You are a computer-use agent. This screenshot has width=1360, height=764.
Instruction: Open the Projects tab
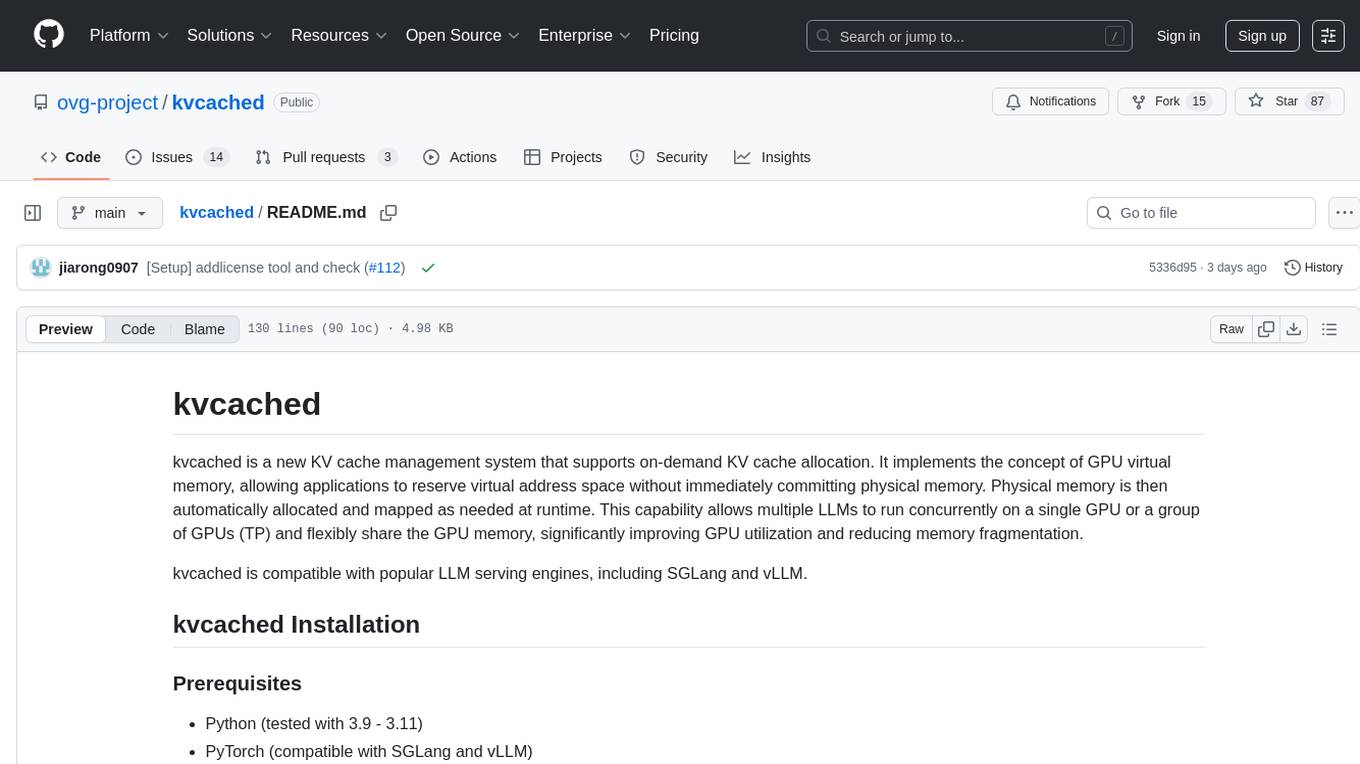563,157
